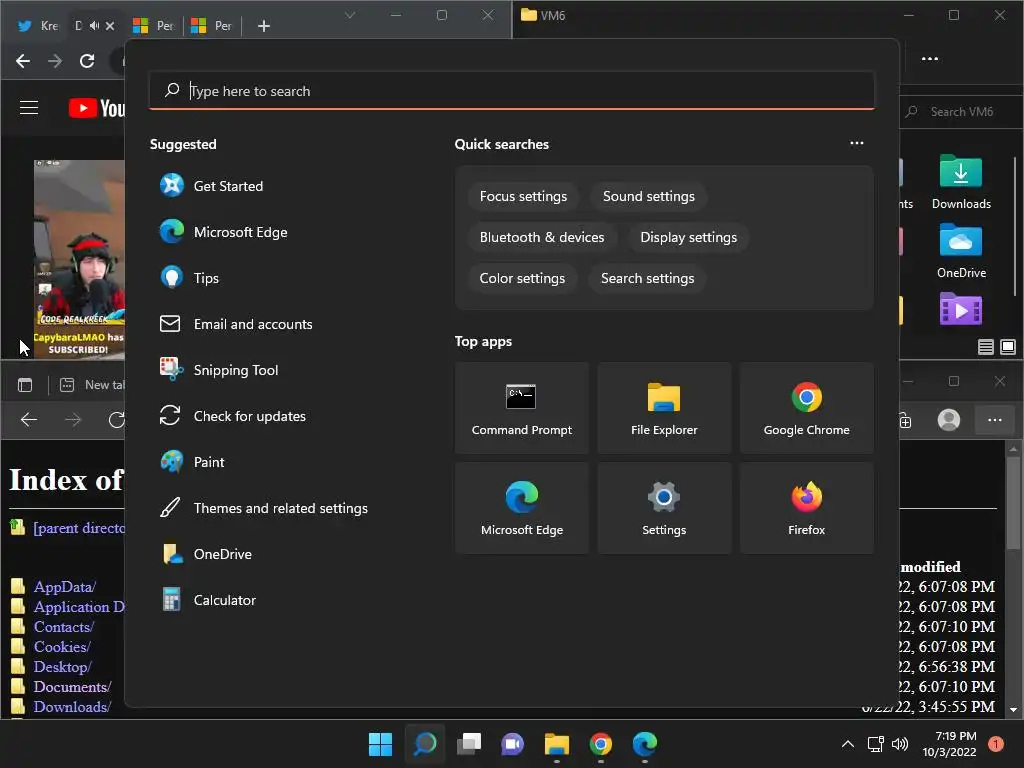The image size is (1024, 768).
Task: Open See more menu in VM6 window
Action: 929,59
